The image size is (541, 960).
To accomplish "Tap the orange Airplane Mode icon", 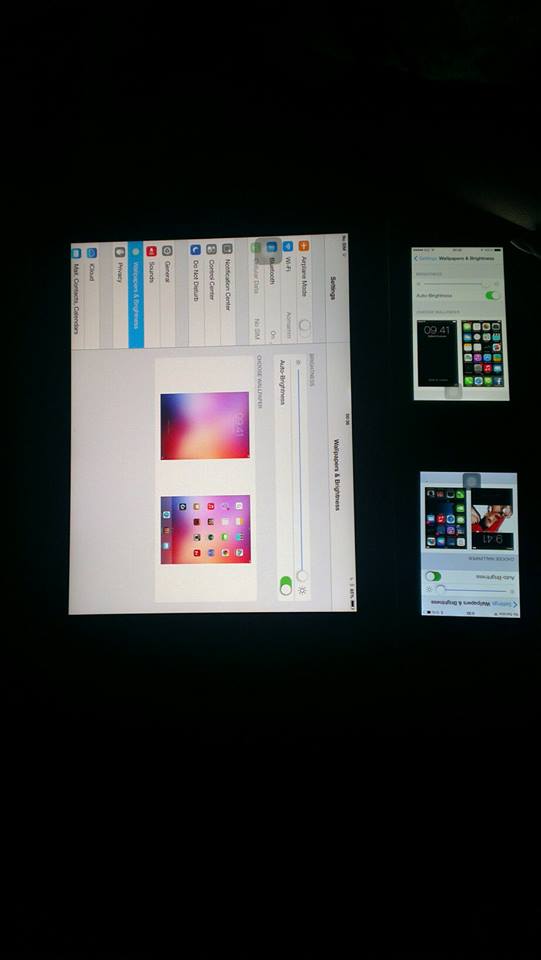I will (304, 246).
